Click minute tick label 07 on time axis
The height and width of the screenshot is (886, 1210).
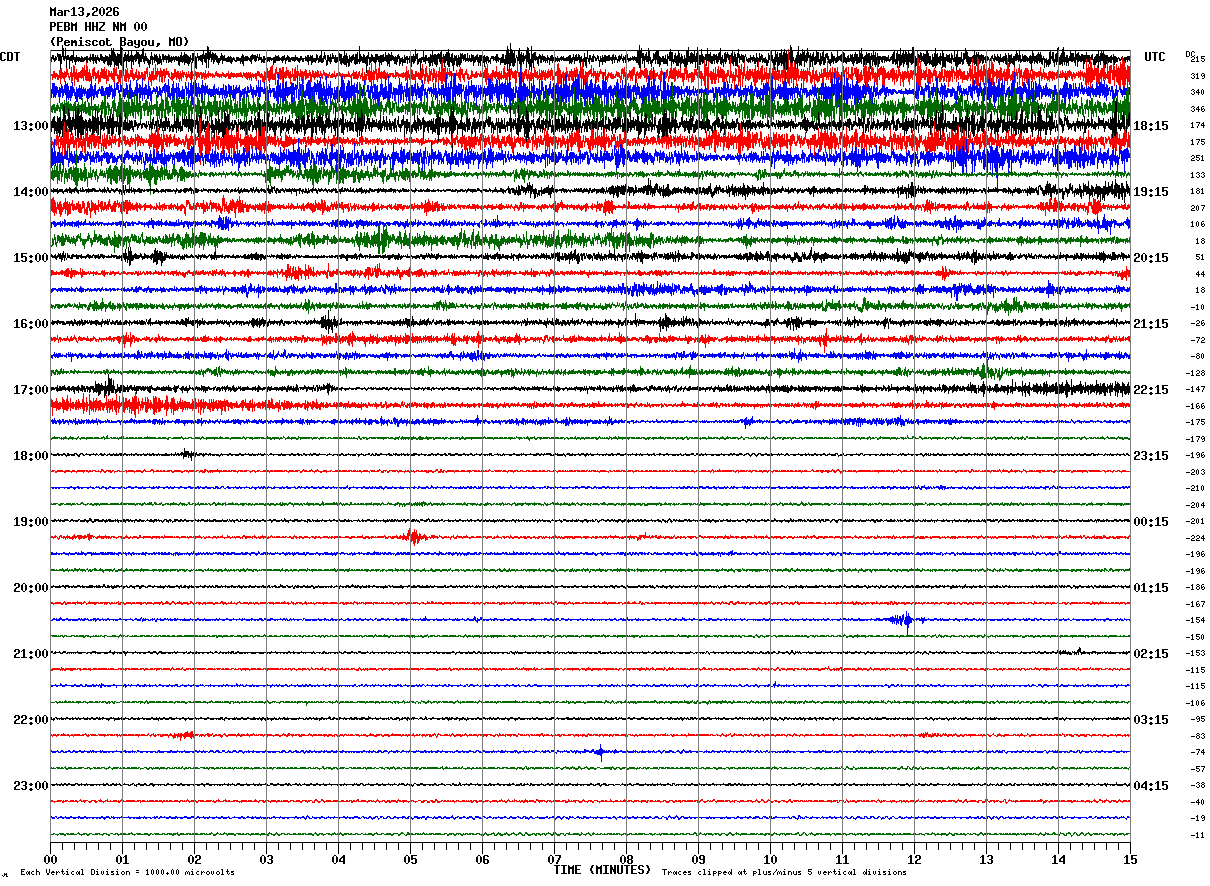(554, 859)
